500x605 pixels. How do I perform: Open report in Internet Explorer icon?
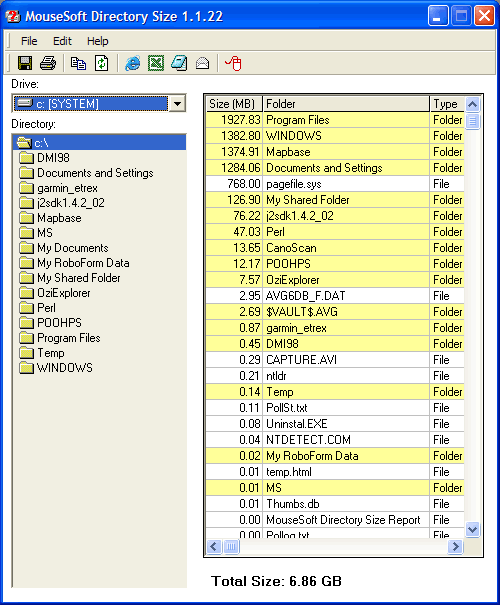click(x=133, y=63)
